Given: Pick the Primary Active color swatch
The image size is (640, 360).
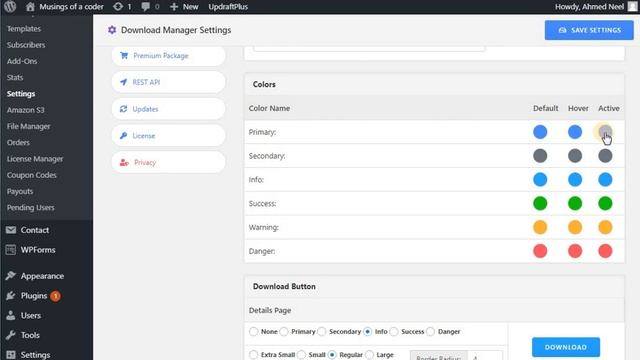Looking at the screenshot, I should [605, 132].
